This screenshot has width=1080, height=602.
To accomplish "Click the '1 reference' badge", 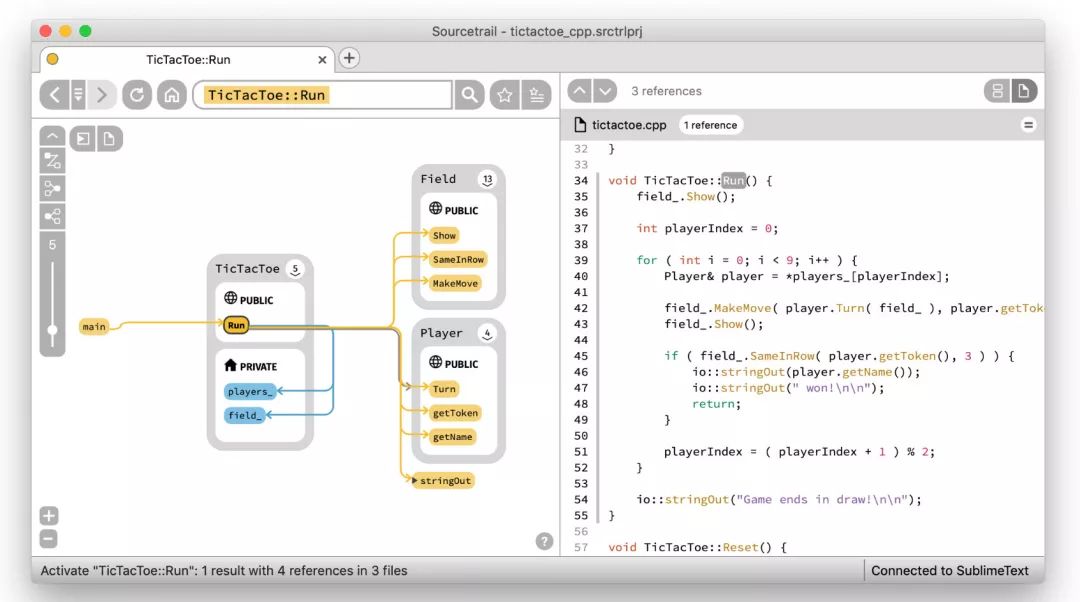I will pos(710,125).
